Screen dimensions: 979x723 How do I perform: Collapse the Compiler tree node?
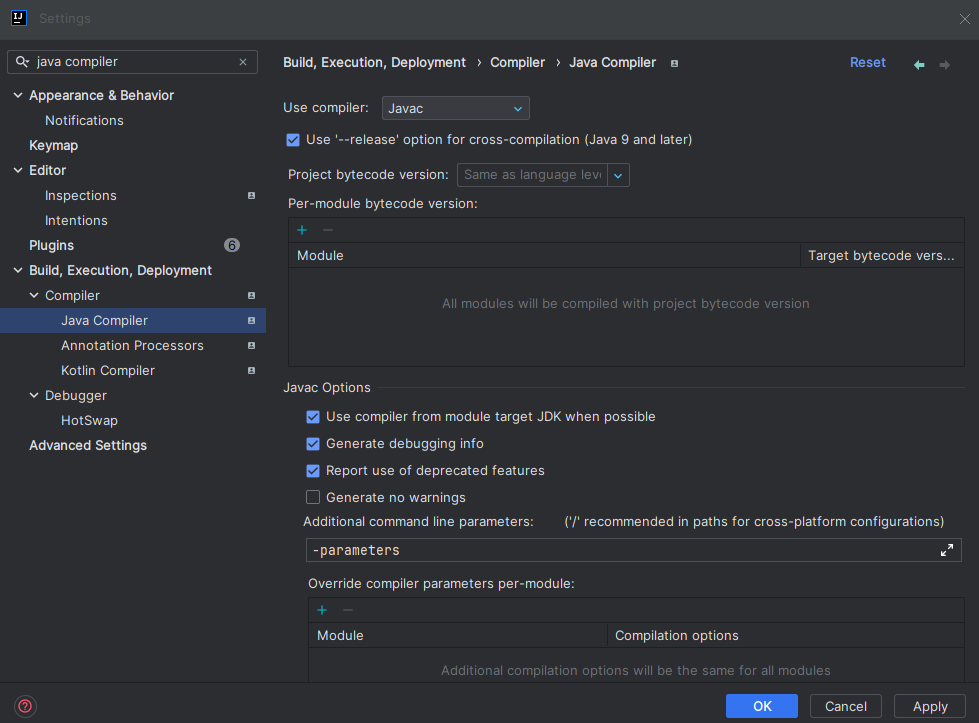pos(34,295)
